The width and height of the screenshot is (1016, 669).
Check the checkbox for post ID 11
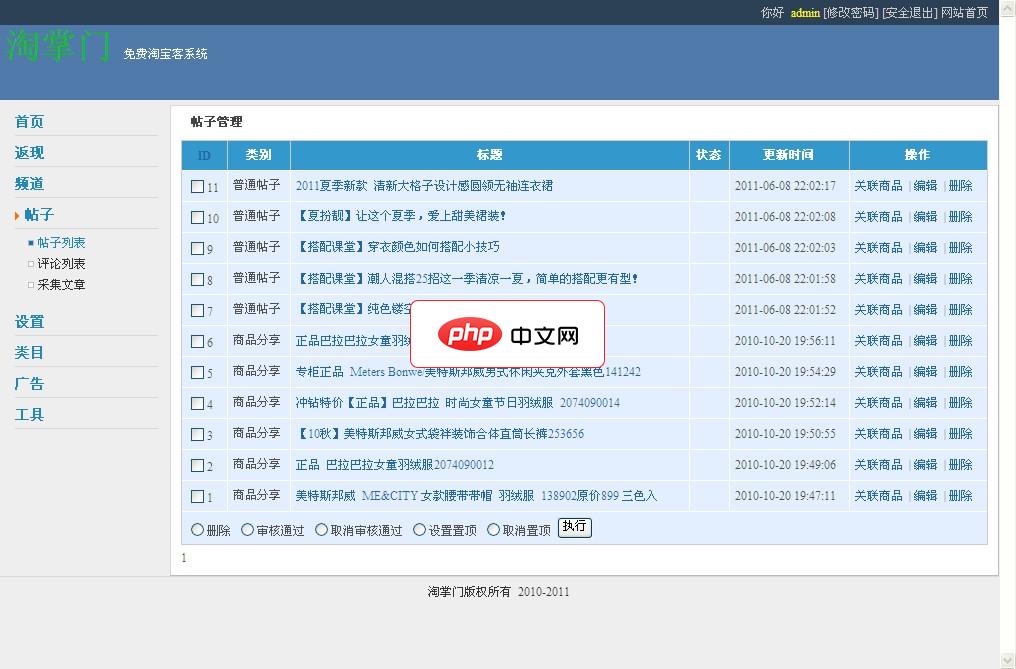(x=196, y=185)
